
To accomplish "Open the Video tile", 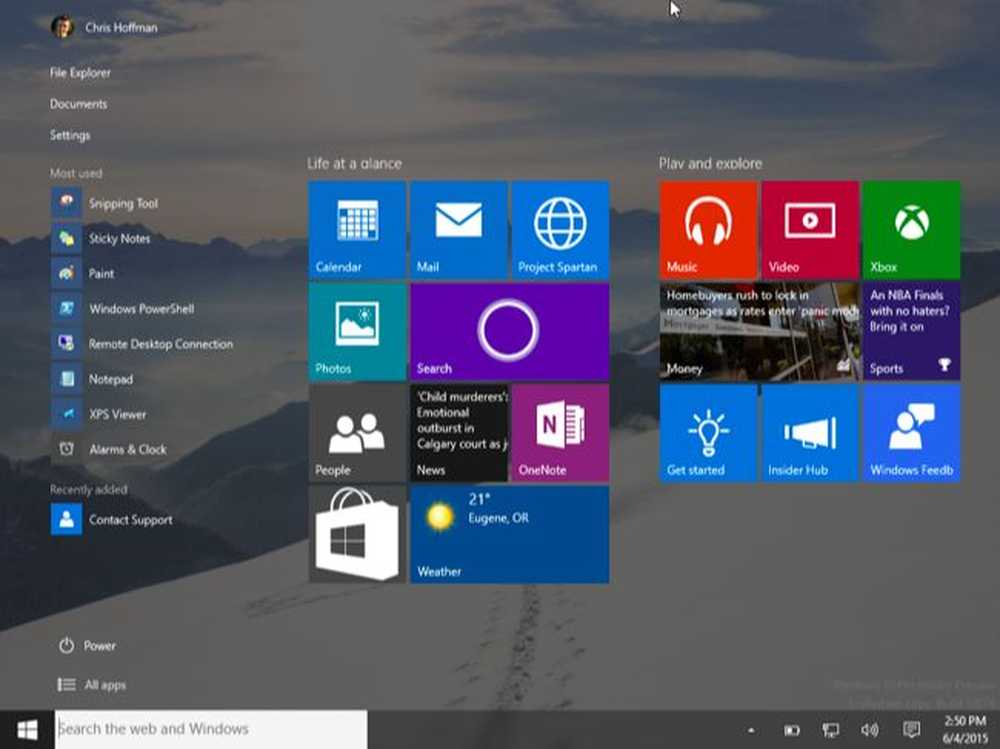I will click(810, 230).
